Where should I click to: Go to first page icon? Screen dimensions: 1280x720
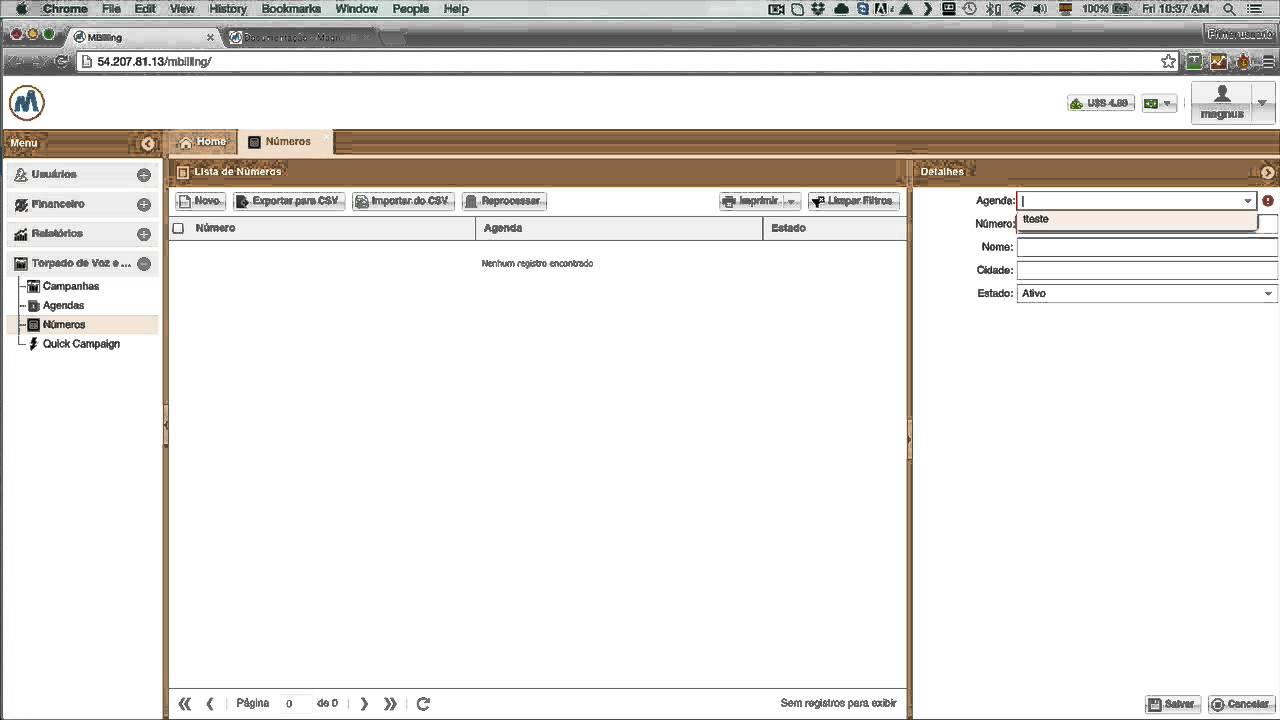point(184,704)
